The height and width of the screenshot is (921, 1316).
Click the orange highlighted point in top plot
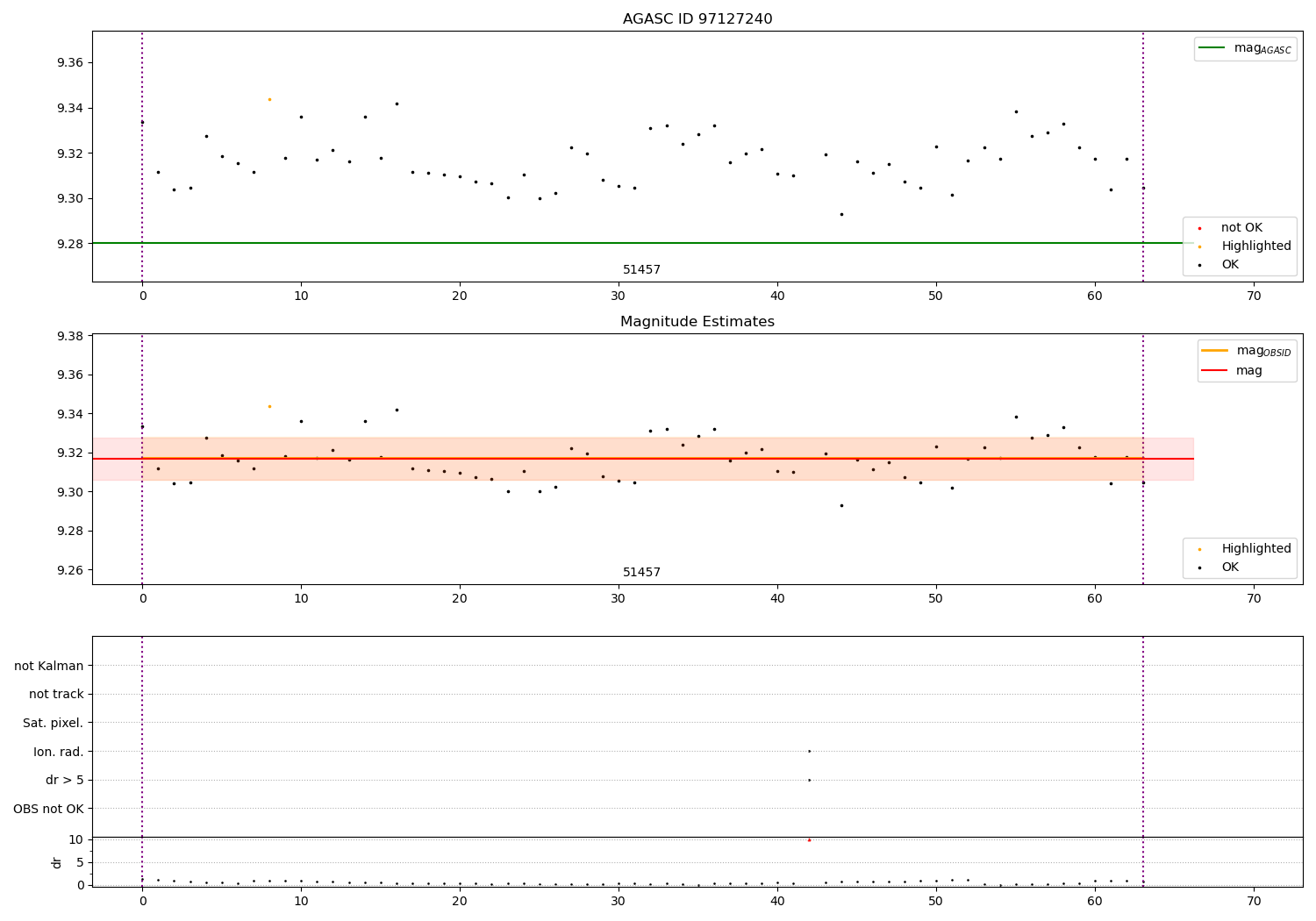point(269,99)
